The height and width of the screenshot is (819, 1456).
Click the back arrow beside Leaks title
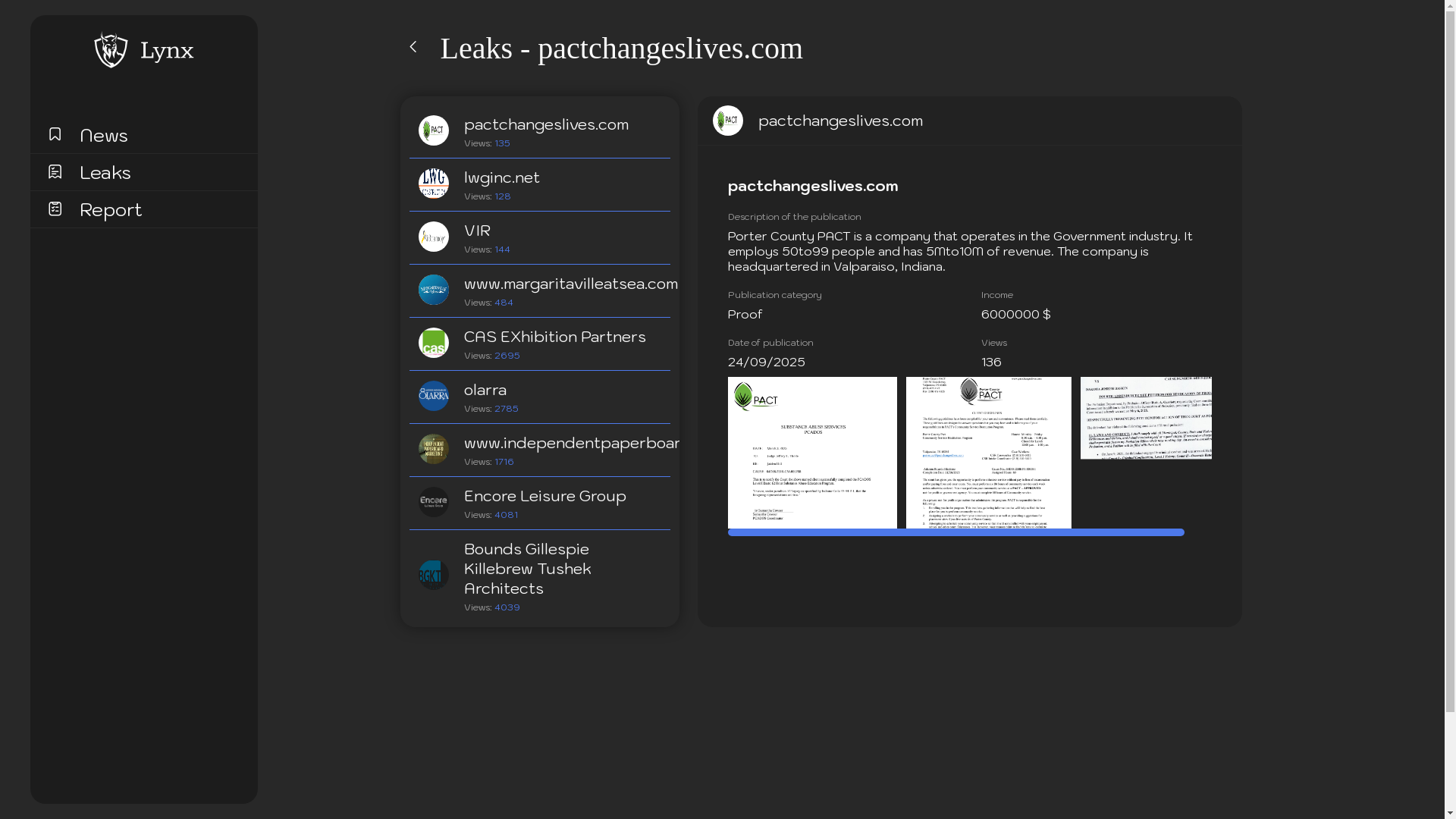pos(413,47)
